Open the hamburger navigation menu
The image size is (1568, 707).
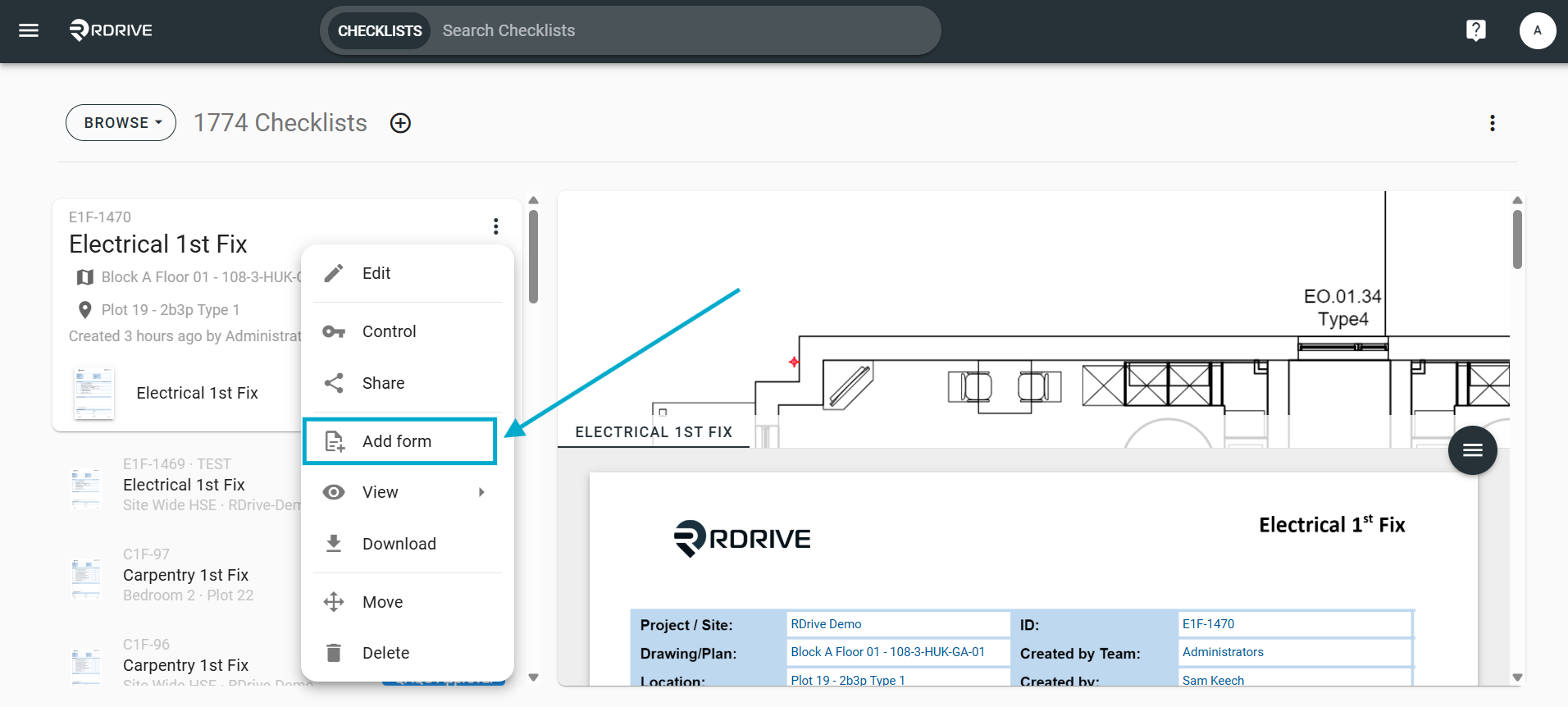point(29,30)
